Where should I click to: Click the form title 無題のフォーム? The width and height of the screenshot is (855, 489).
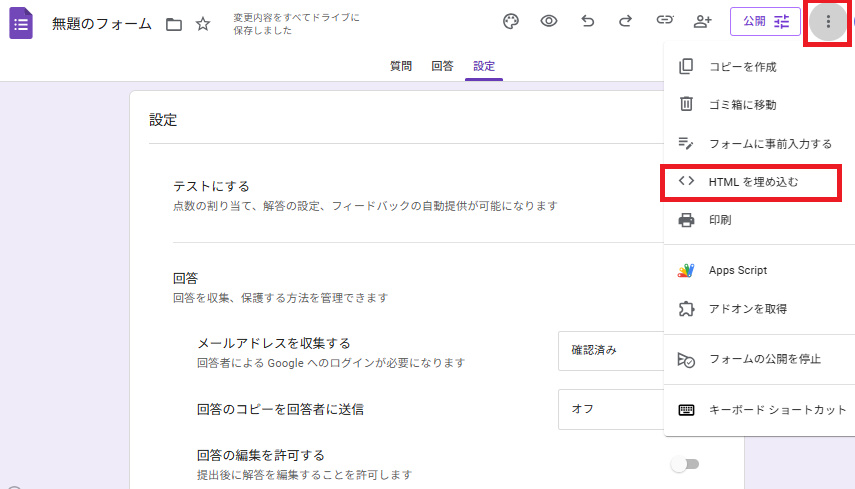click(x=102, y=24)
